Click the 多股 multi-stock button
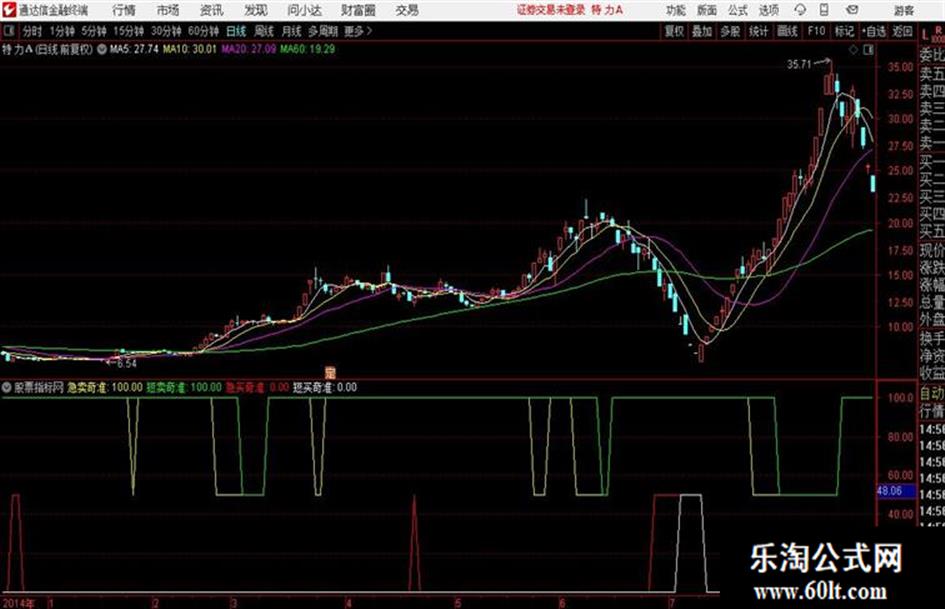This screenshot has width=945, height=609. coord(730,31)
